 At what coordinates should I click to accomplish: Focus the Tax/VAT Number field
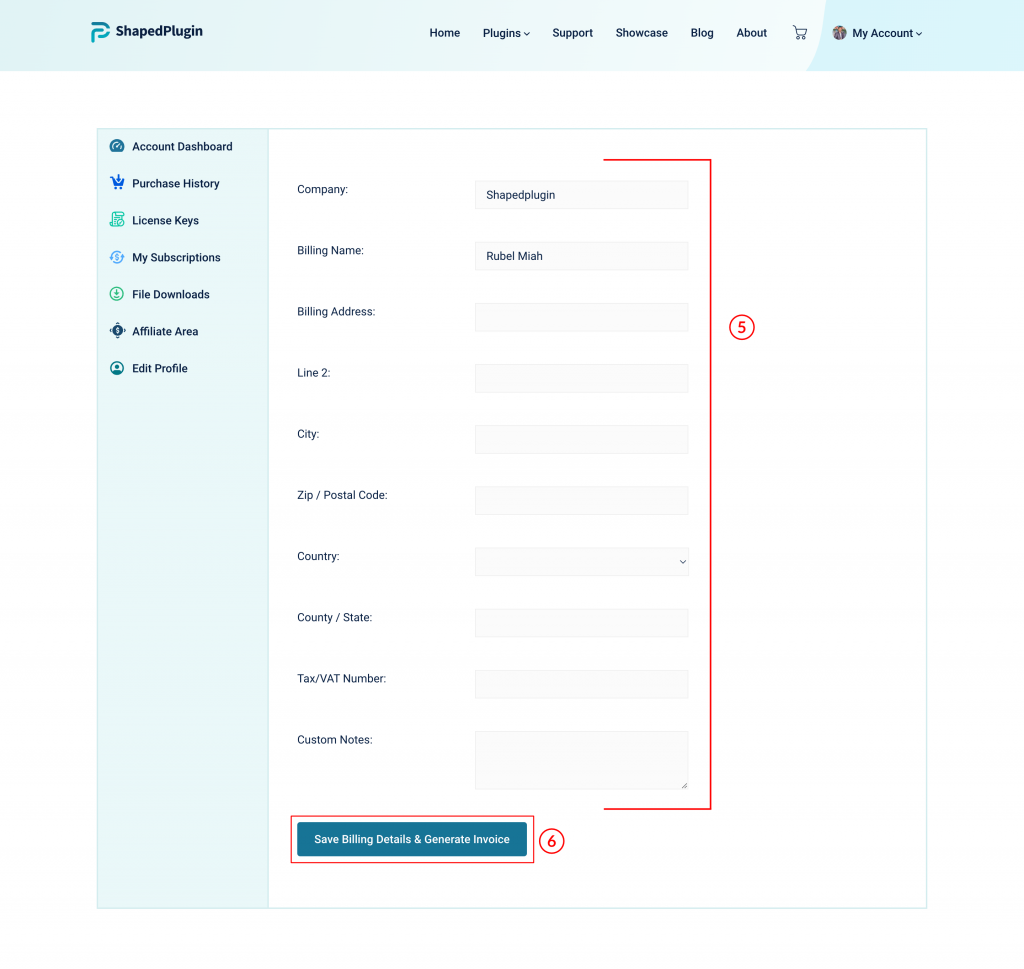[x=581, y=684]
